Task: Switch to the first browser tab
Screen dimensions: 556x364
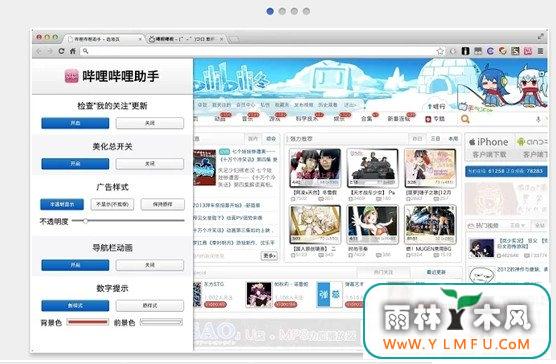Action: pos(103,39)
